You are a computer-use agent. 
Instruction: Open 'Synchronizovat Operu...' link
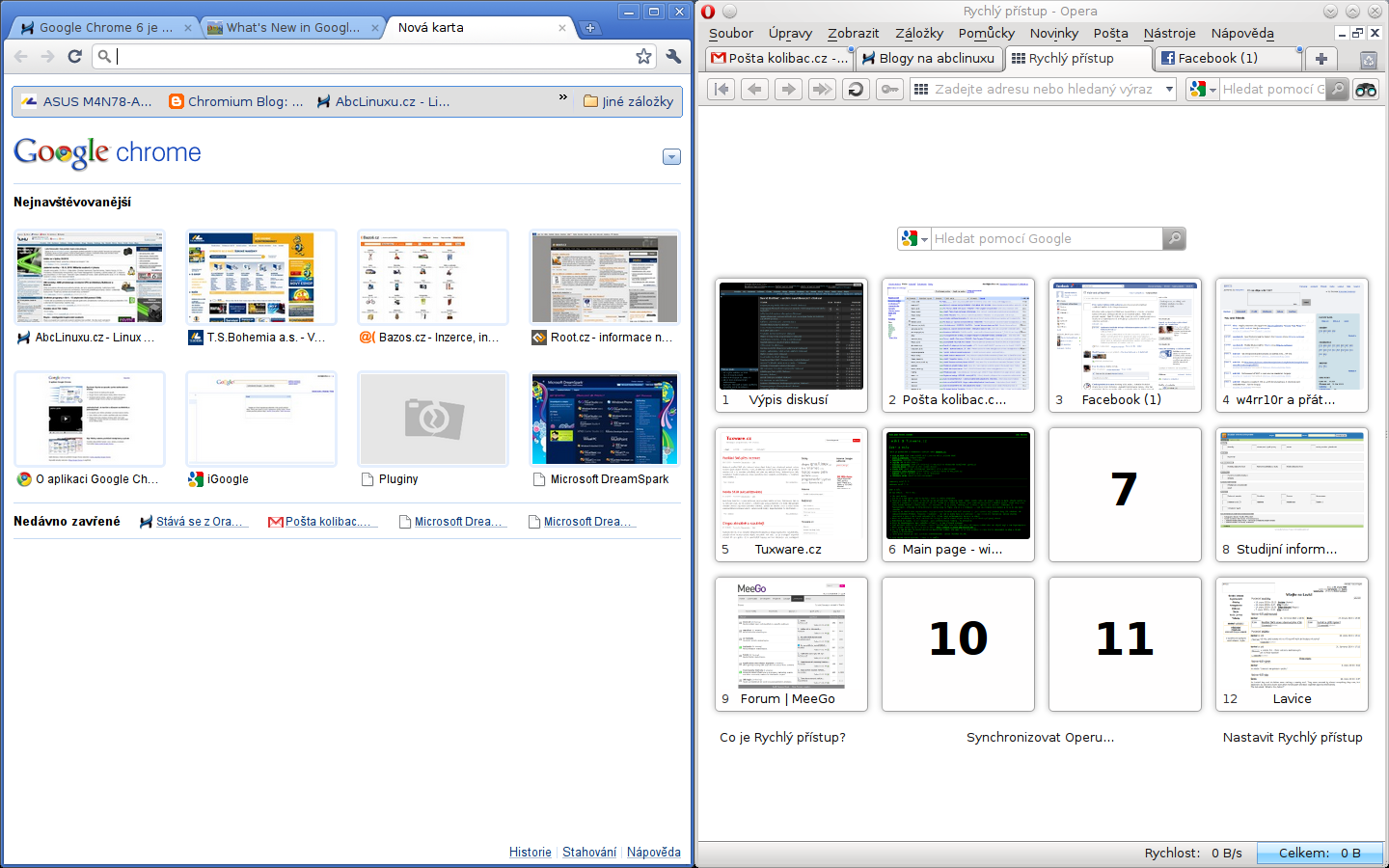coord(1040,738)
